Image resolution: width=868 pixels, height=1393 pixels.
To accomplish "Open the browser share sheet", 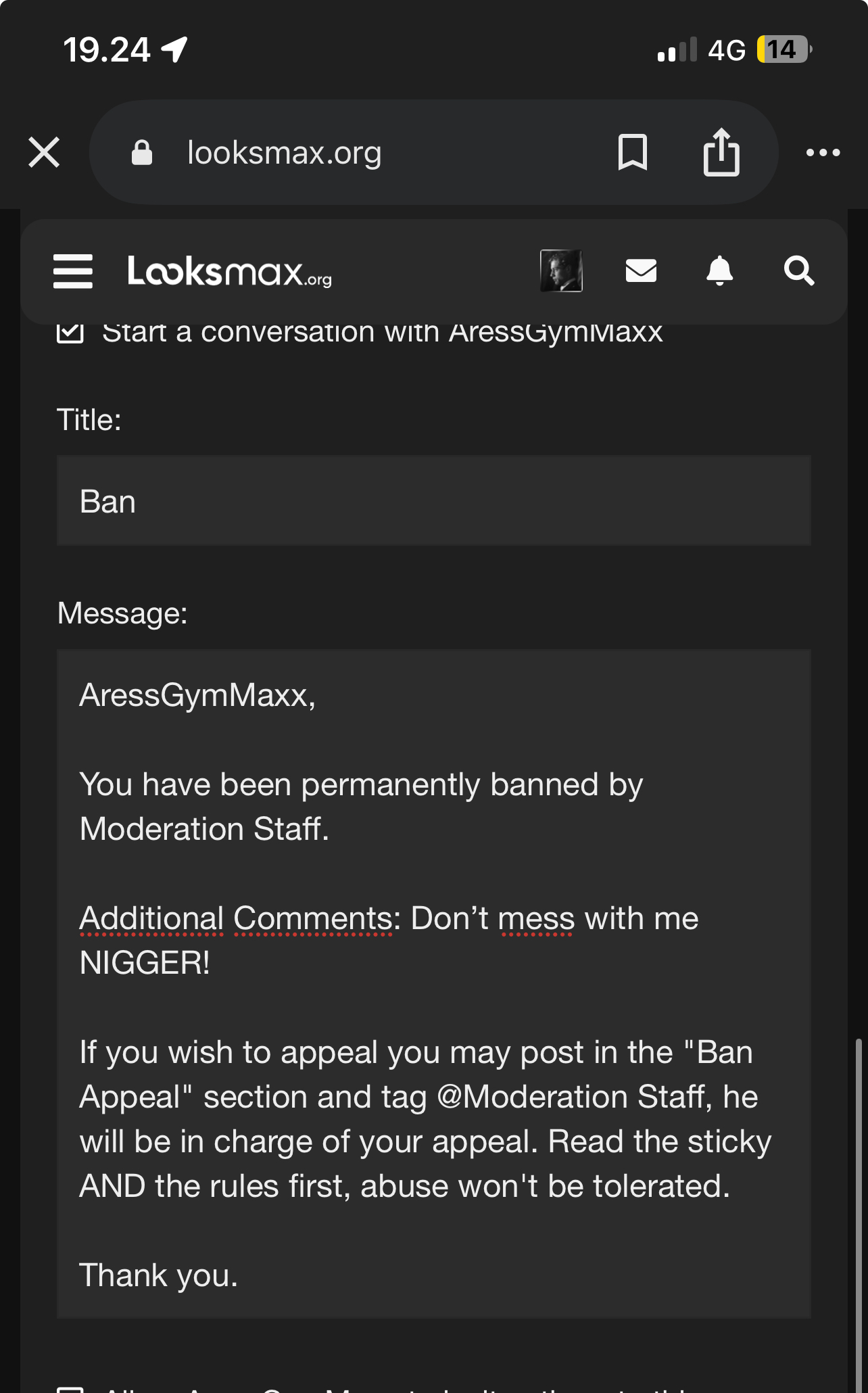I will [x=721, y=152].
